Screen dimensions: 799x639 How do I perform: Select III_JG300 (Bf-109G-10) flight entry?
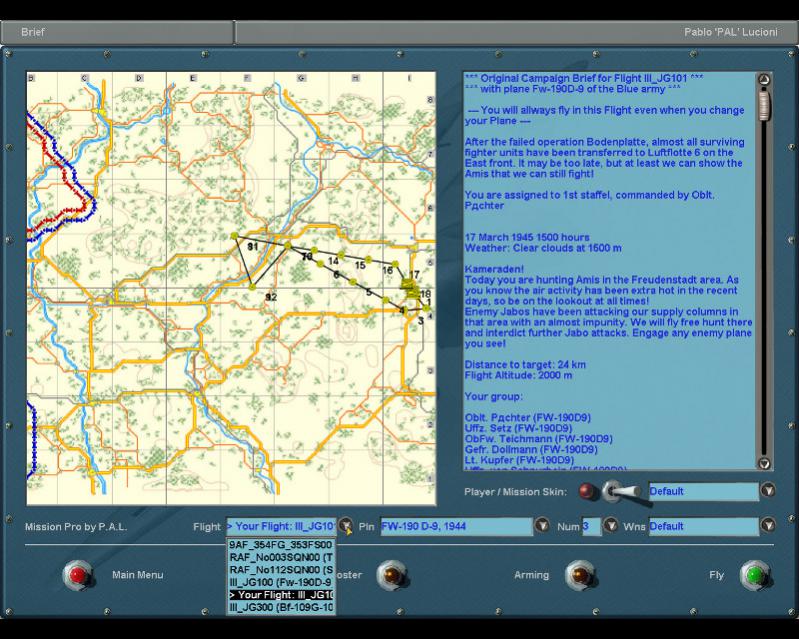click(x=280, y=607)
